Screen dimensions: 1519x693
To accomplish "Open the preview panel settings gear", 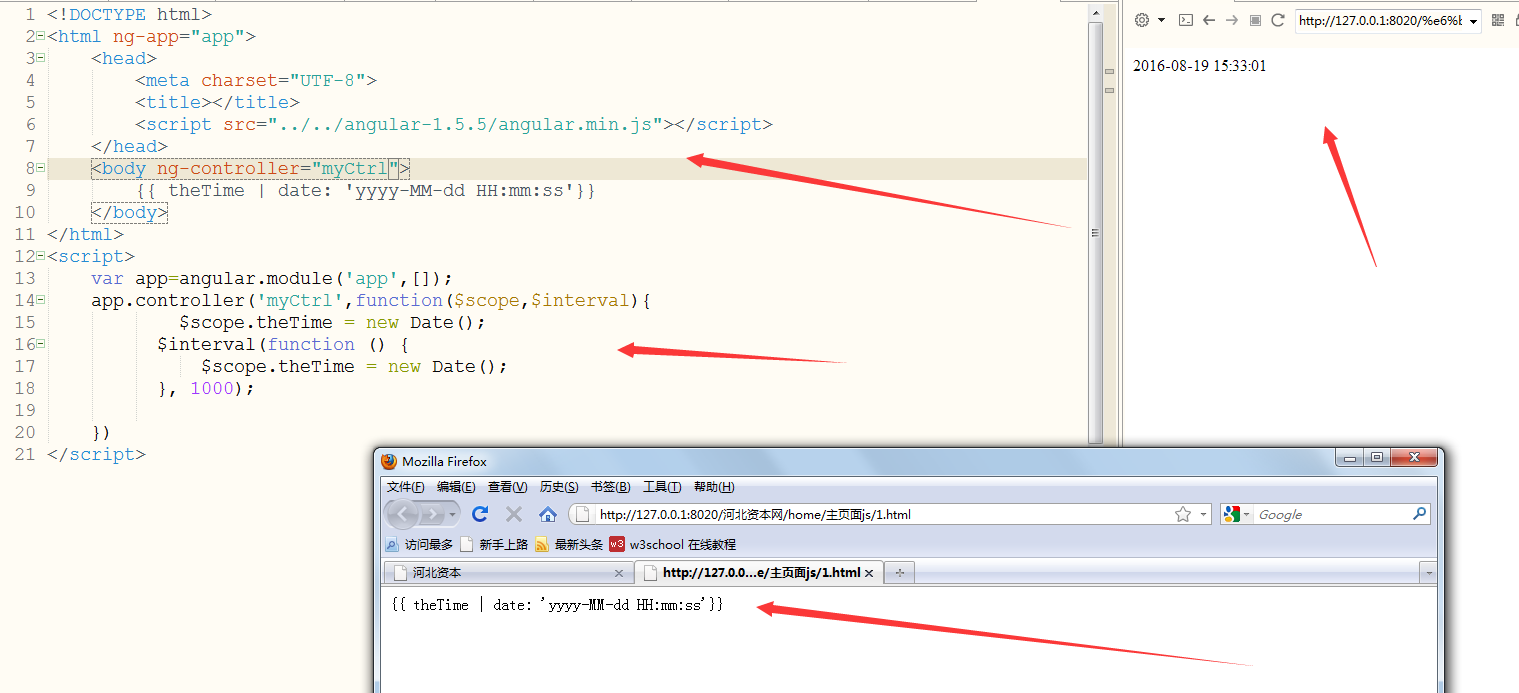I will tap(1142, 20).
